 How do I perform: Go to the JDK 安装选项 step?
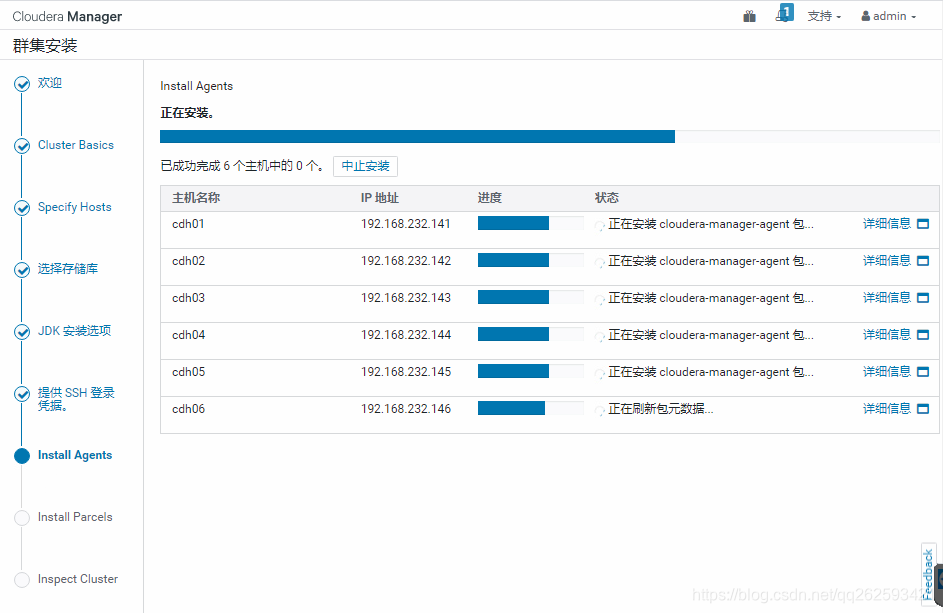click(75, 331)
